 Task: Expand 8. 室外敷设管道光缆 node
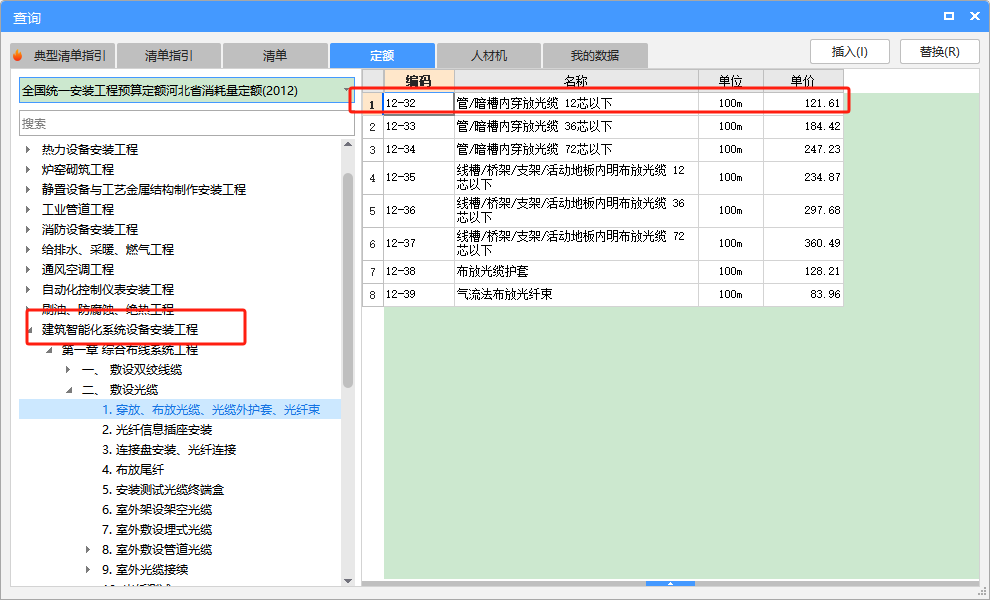click(x=88, y=549)
